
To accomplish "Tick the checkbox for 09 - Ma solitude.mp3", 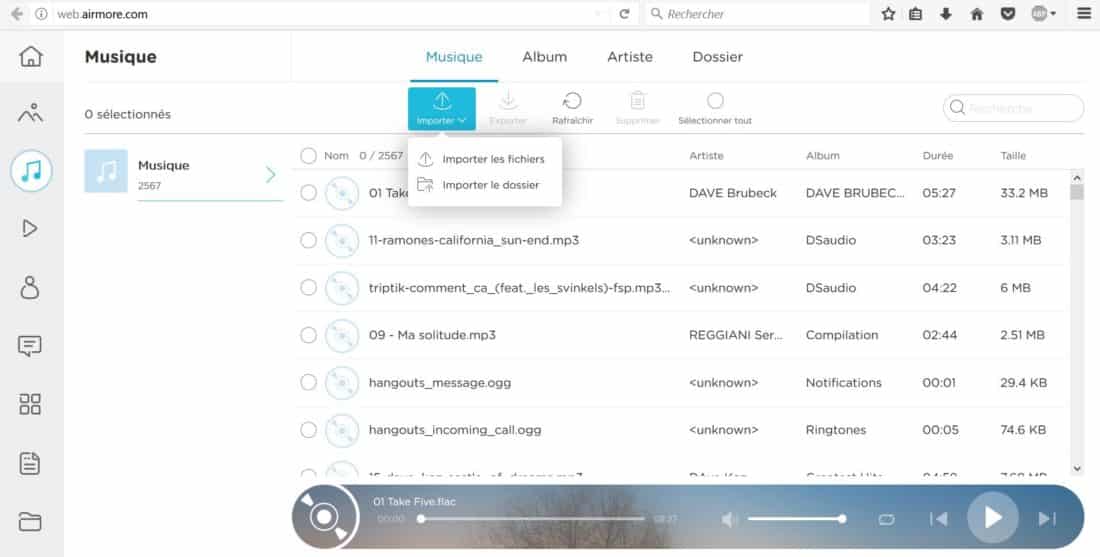I will click(308, 335).
